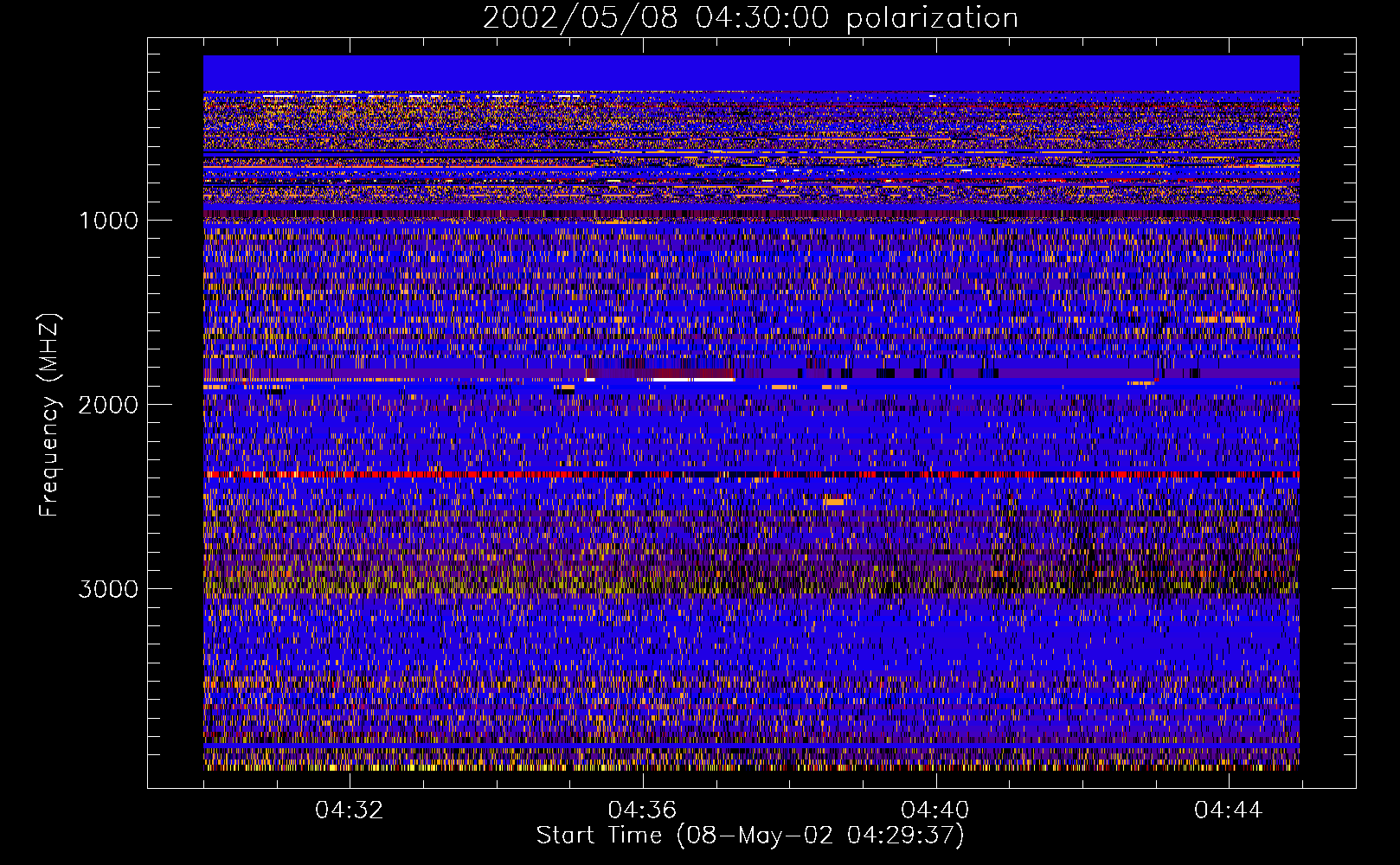The width and height of the screenshot is (1400, 865).
Task: Click the "04:36" time tick label
Action: click(x=642, y=811)
